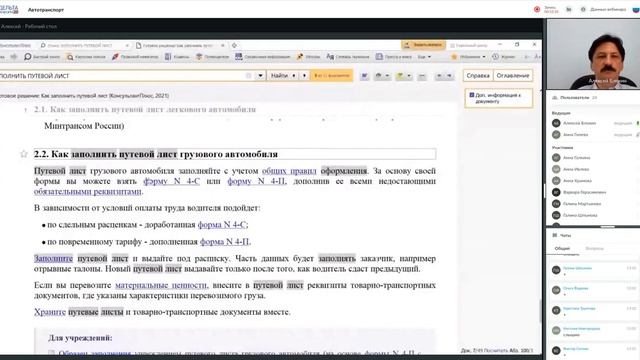Viewport: 640px width, 360px height.
Task: Click the Ведущие section label
Action: 561,113
